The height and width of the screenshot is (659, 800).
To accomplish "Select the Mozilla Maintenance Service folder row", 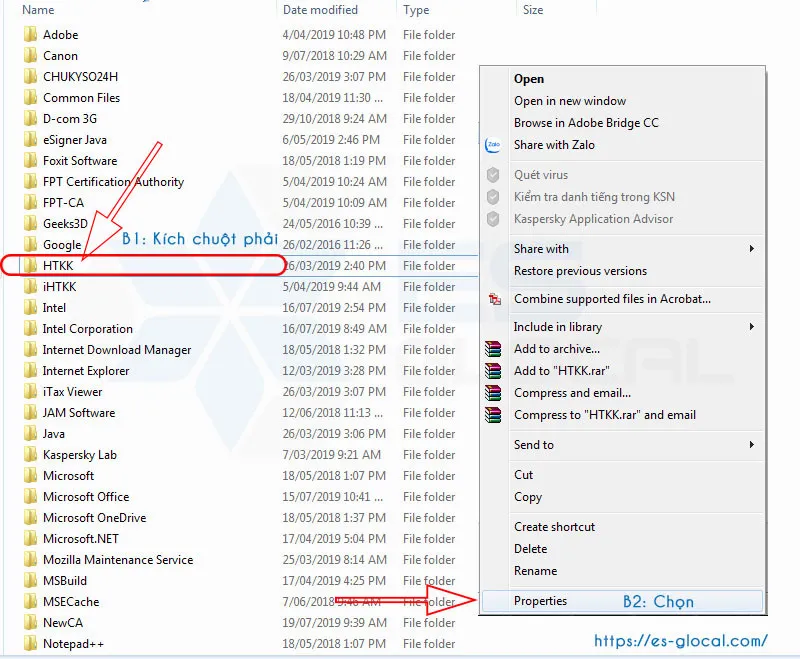I will pos(118,560).
